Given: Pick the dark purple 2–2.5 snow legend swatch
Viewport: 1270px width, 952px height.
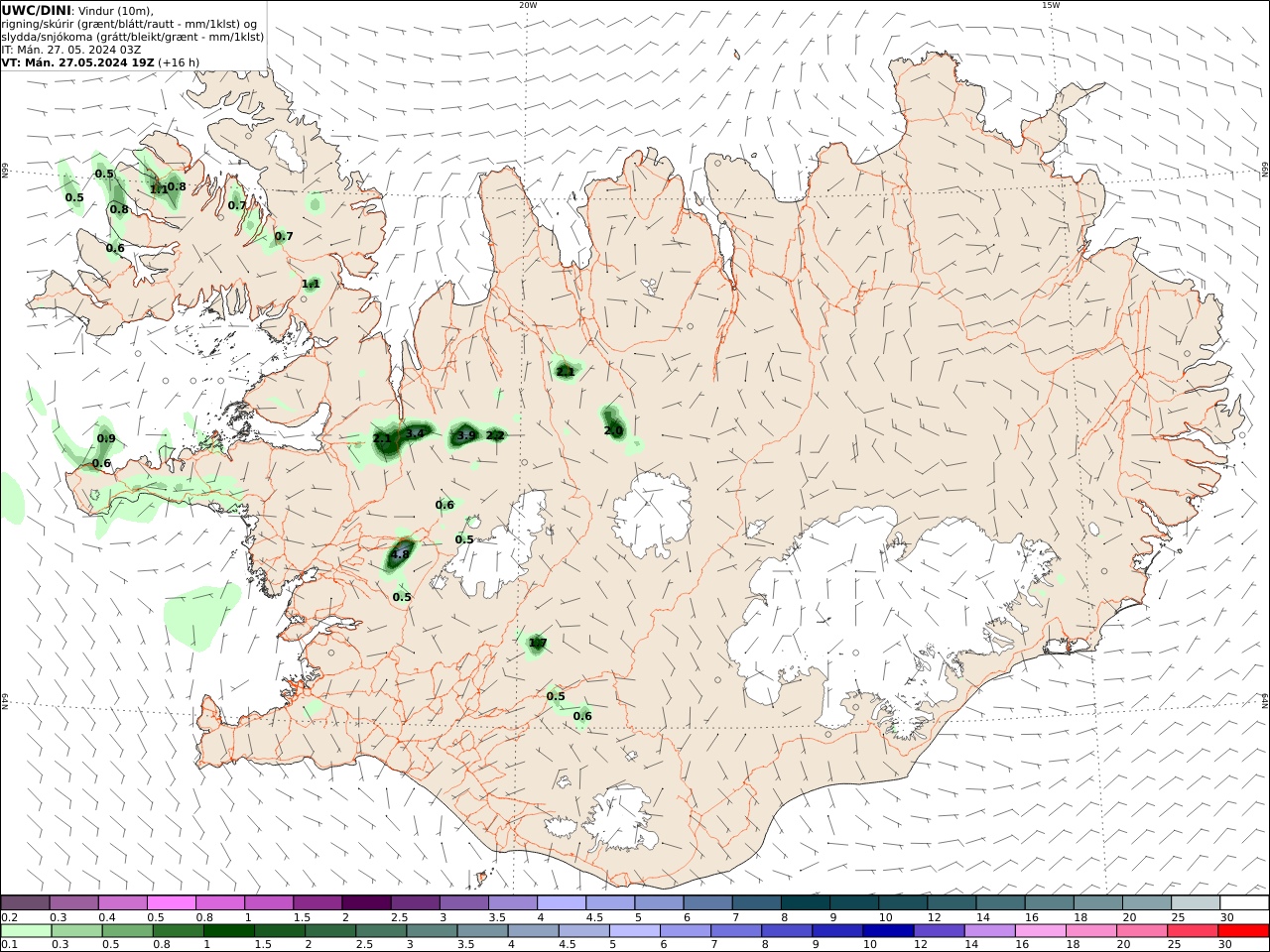Looking at the screenshot, I should pyautogui.click(x=366, y=902).
